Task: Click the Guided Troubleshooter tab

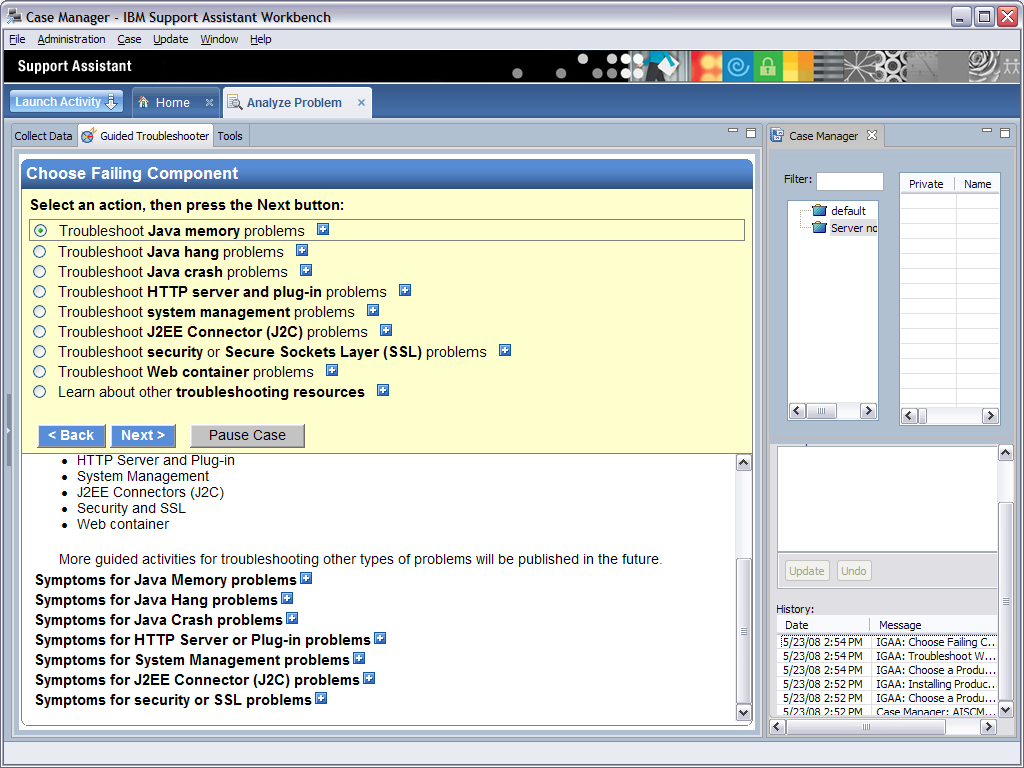Action: [x=146, y=136]
